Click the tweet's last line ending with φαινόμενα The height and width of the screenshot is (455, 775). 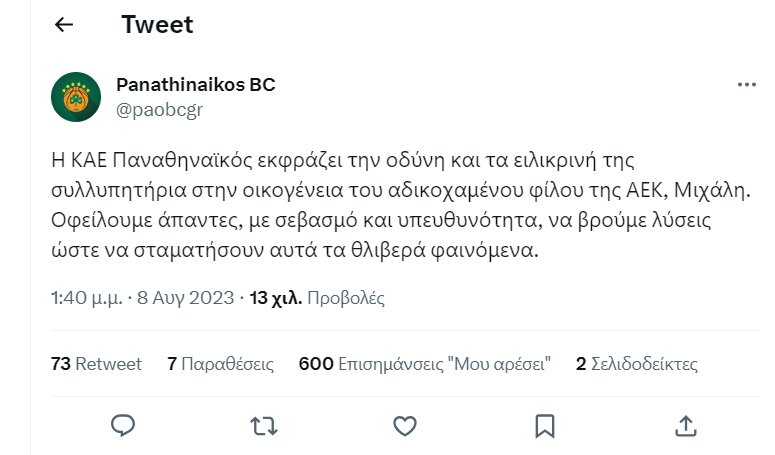(x=295, y=250)
